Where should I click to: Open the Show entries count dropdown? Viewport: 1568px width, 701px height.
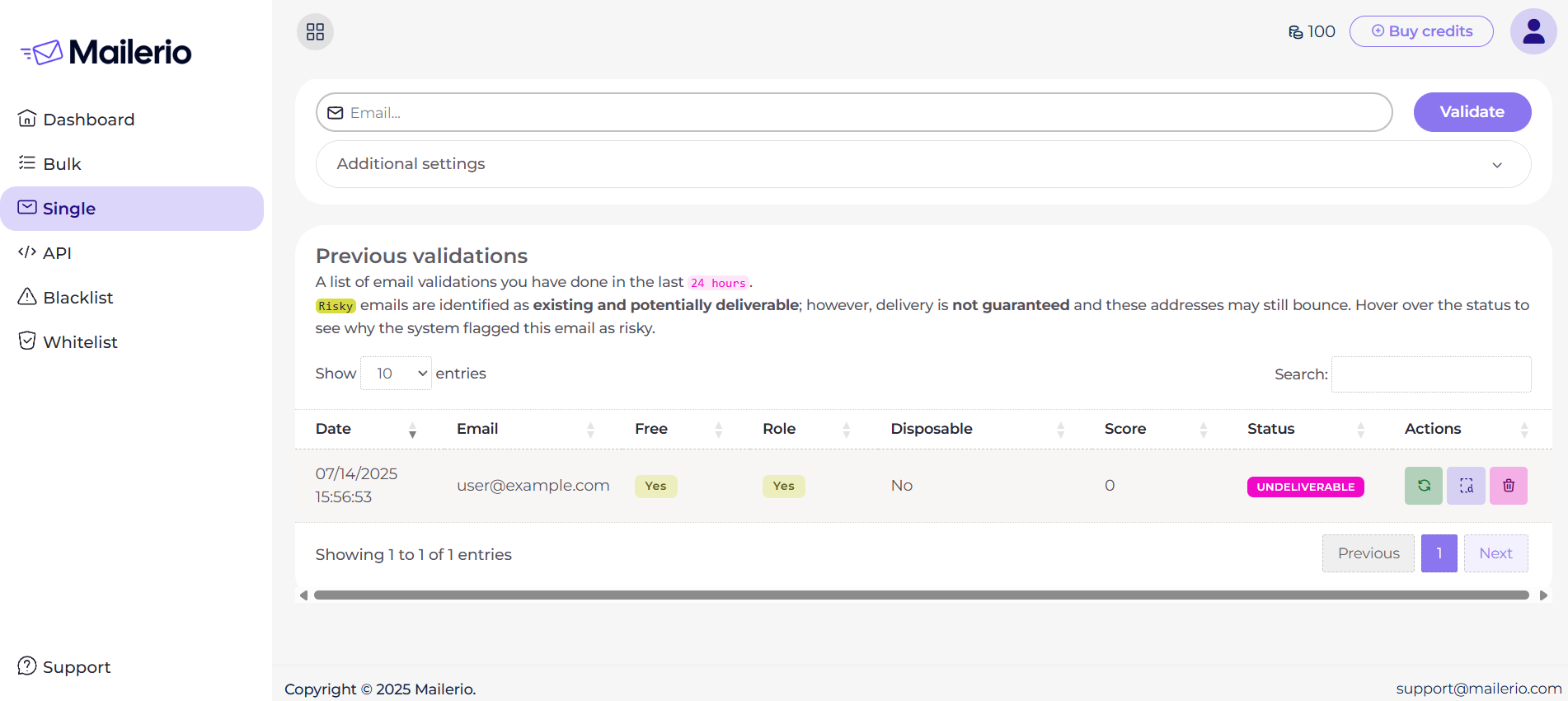coord(396,374)
